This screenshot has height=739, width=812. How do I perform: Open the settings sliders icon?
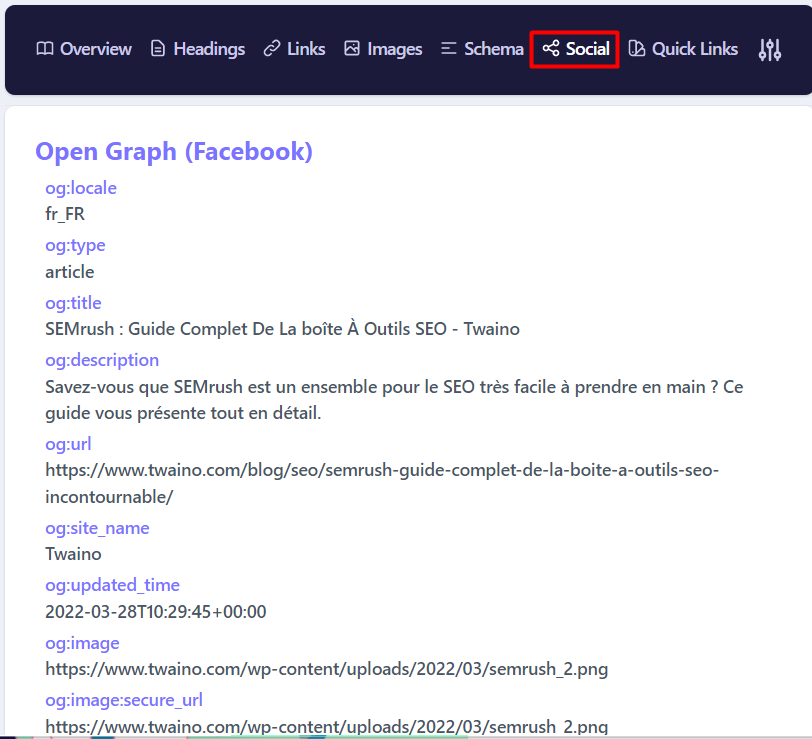click(x=770, y=50)
